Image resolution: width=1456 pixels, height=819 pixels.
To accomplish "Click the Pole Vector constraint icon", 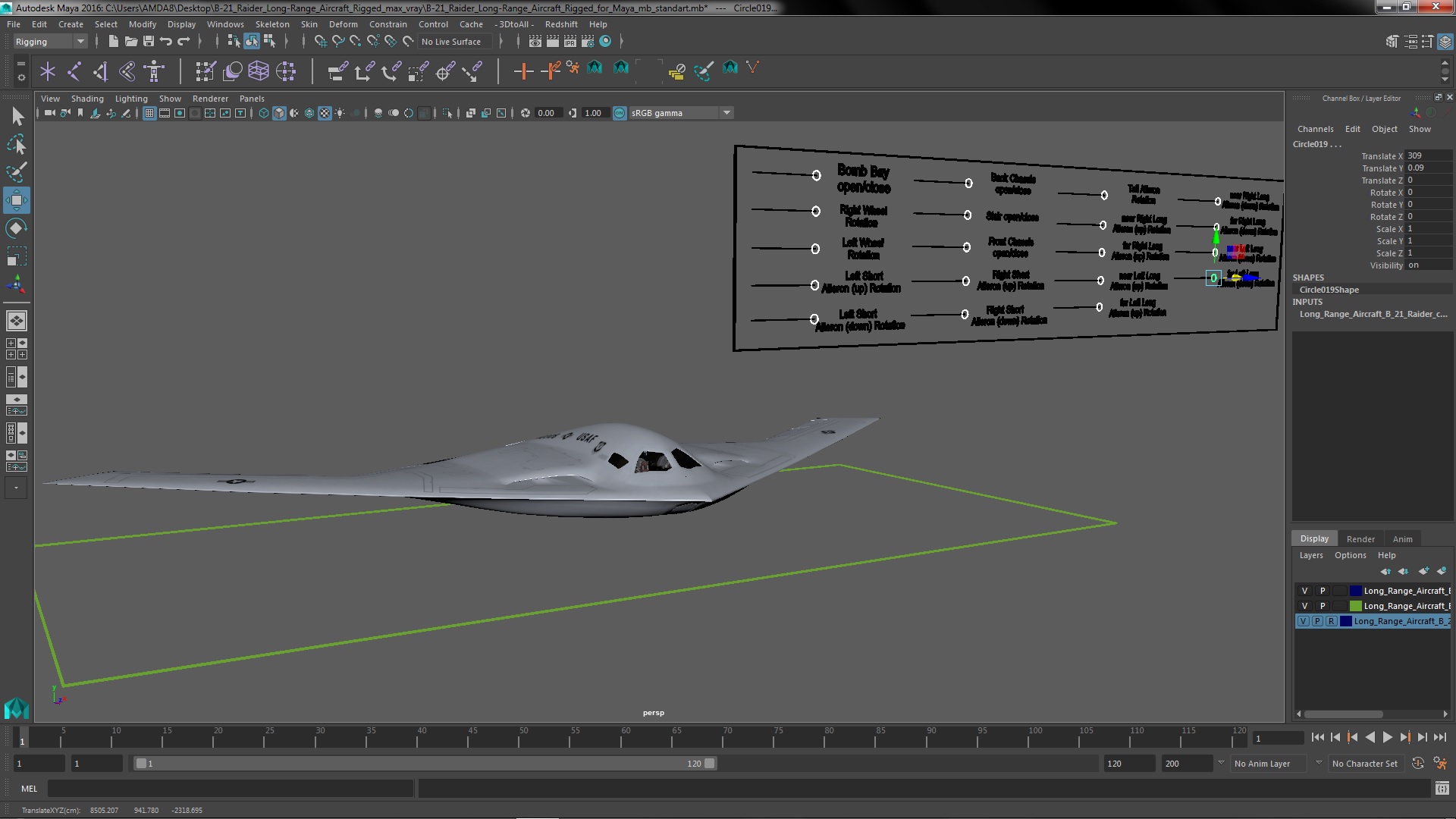I will coord(472,71).
